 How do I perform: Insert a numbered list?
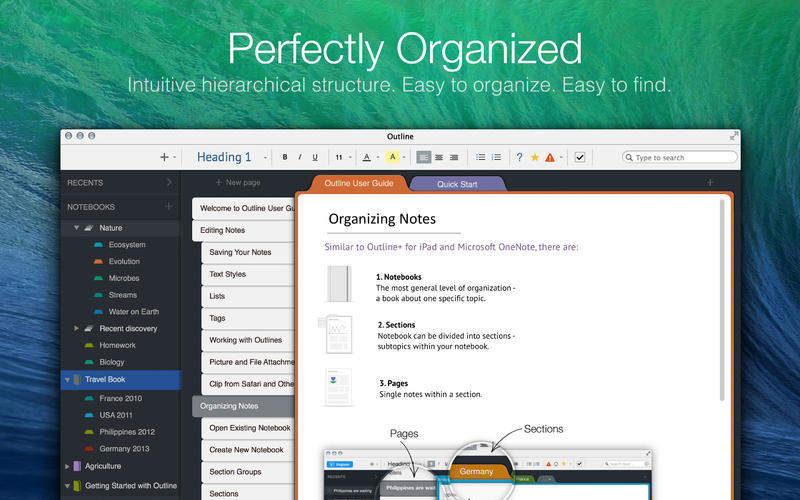tap(496, 157)
